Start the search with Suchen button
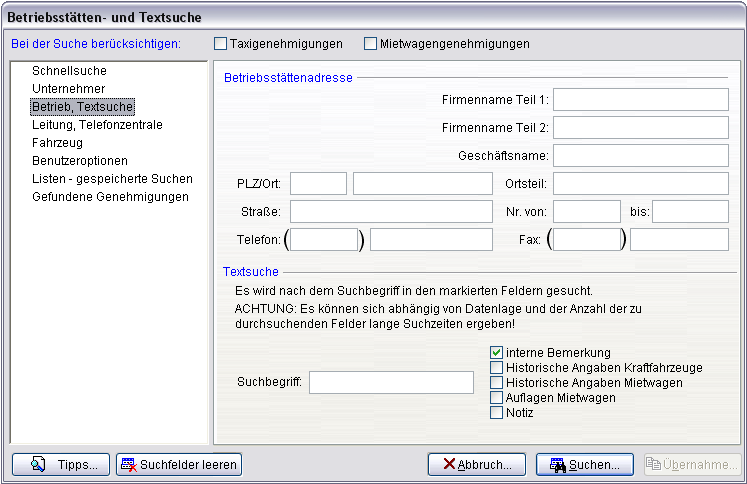 point(585,465)
